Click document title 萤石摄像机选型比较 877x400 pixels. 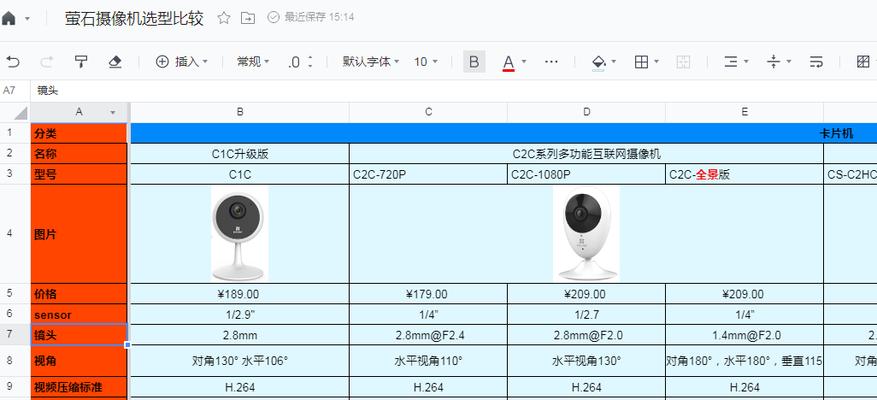(x=134, y=18)
